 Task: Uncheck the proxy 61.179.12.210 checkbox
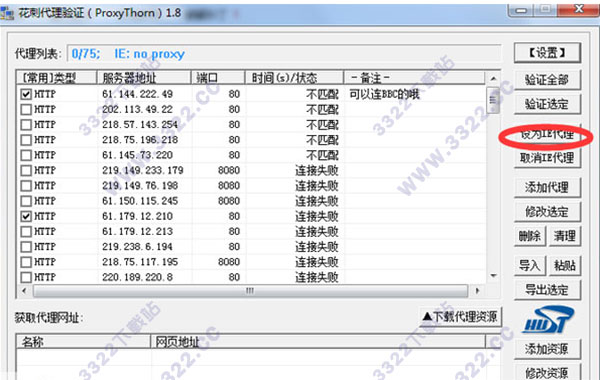(26, 216)
